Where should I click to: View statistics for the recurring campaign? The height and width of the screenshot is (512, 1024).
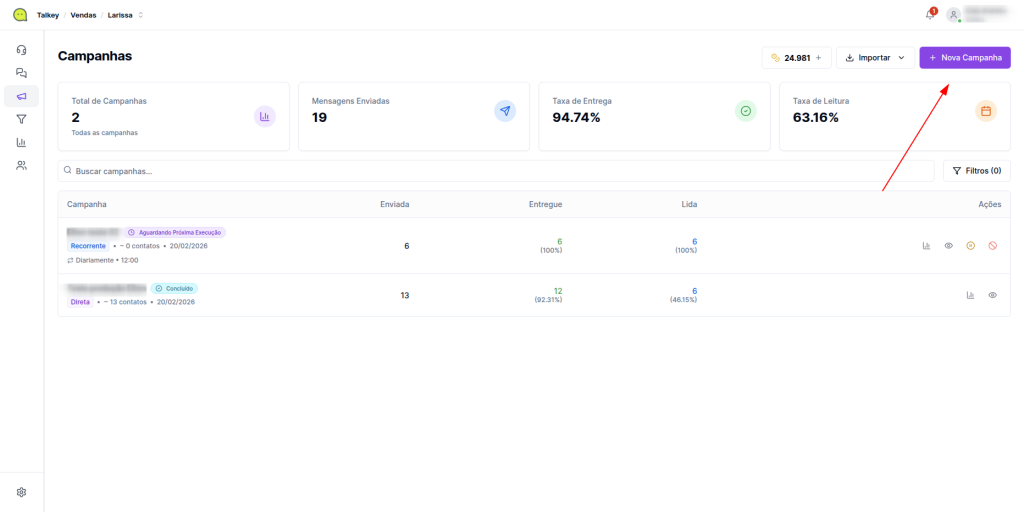coord(926,245)
